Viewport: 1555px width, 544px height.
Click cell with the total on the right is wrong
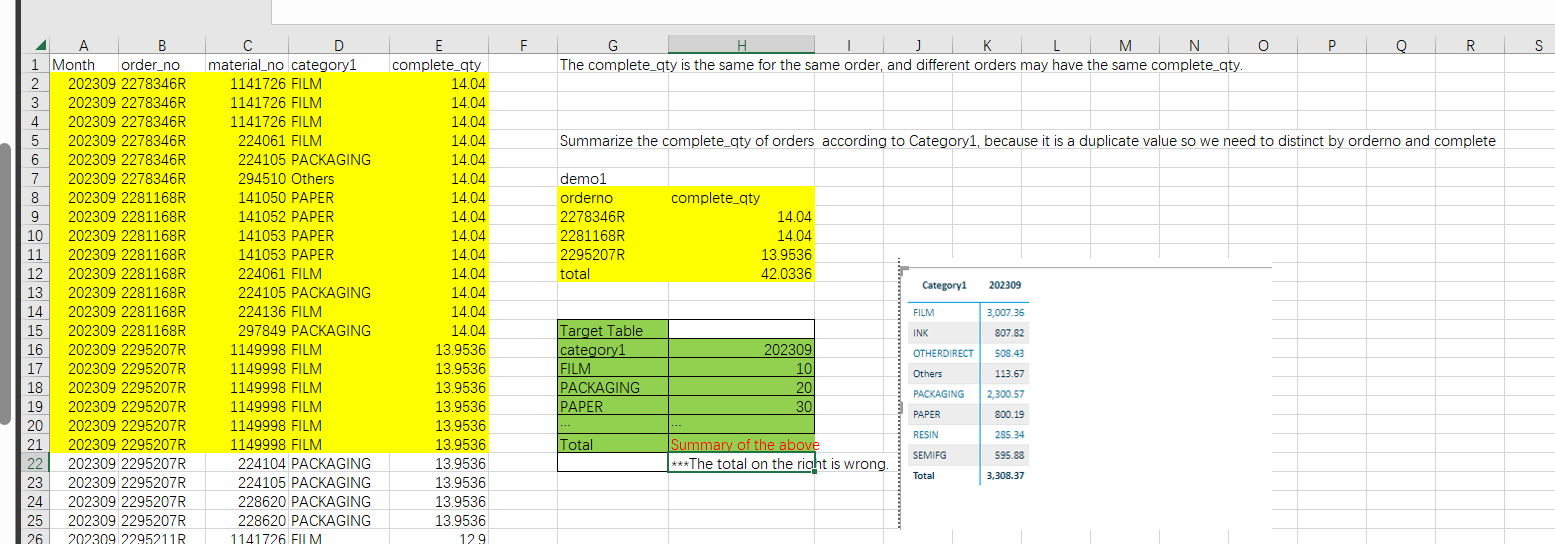click(x=741, y=464)
